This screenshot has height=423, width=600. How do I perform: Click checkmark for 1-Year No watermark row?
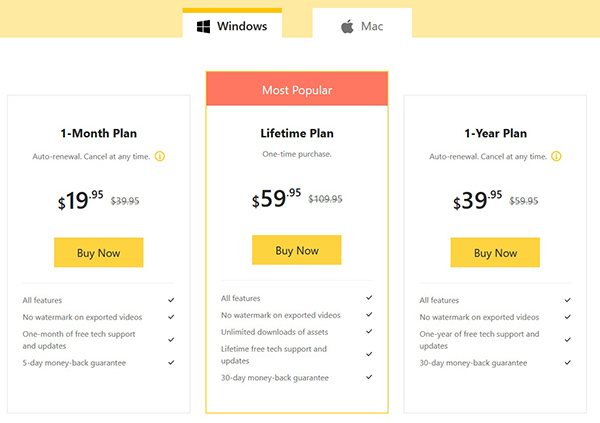pos(568,317)
